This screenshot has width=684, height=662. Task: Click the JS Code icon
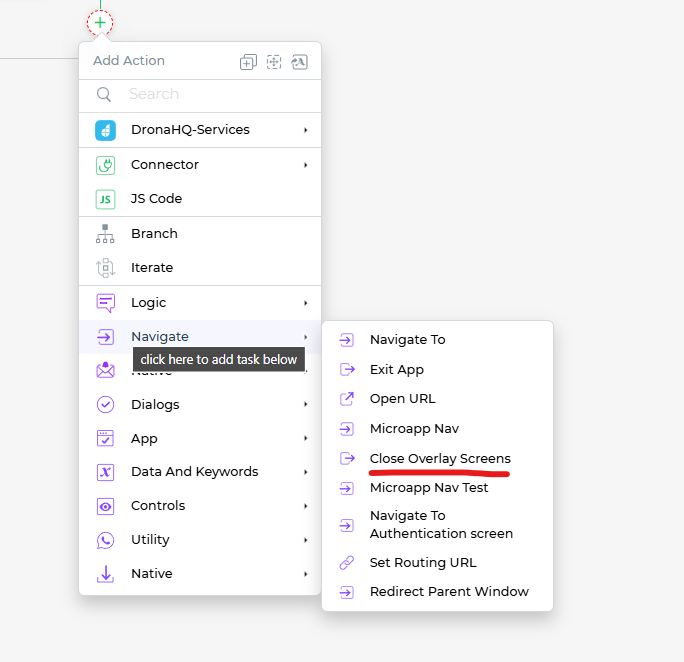106,199
